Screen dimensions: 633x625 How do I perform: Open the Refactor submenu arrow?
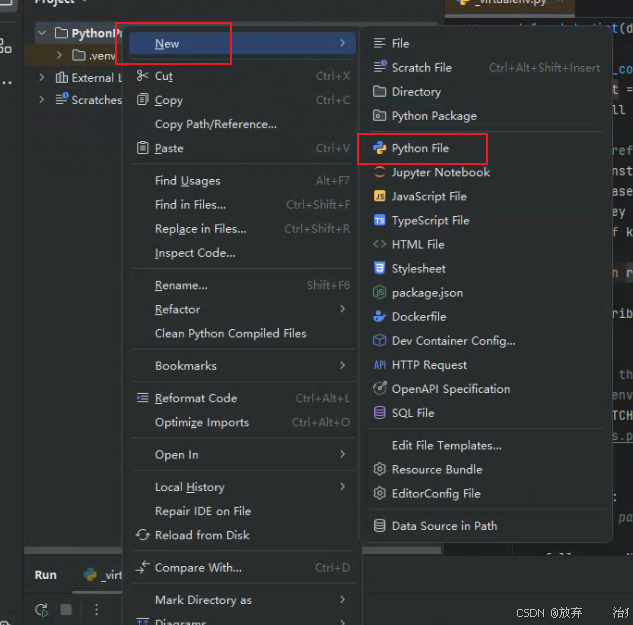click(342, 309)
